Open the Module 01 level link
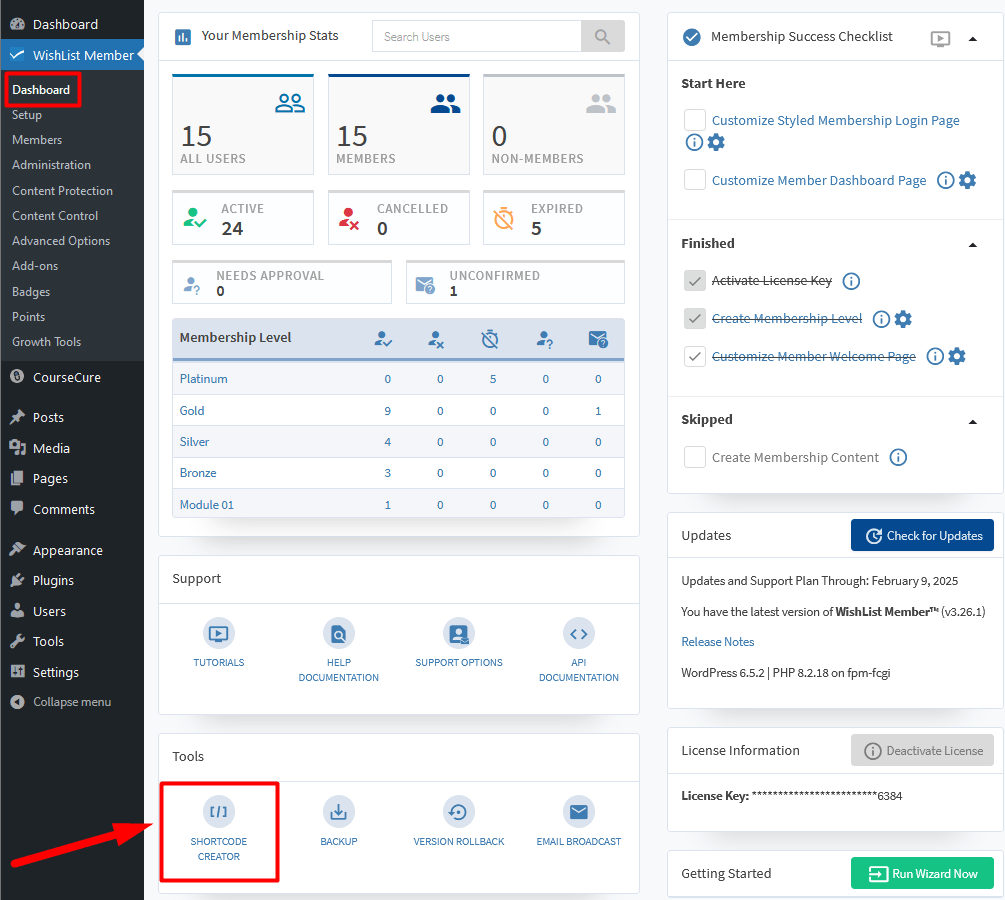Image resolution: width=1005 pixels, height=900 pixels. pyautogui.click(x=206, y=505)
